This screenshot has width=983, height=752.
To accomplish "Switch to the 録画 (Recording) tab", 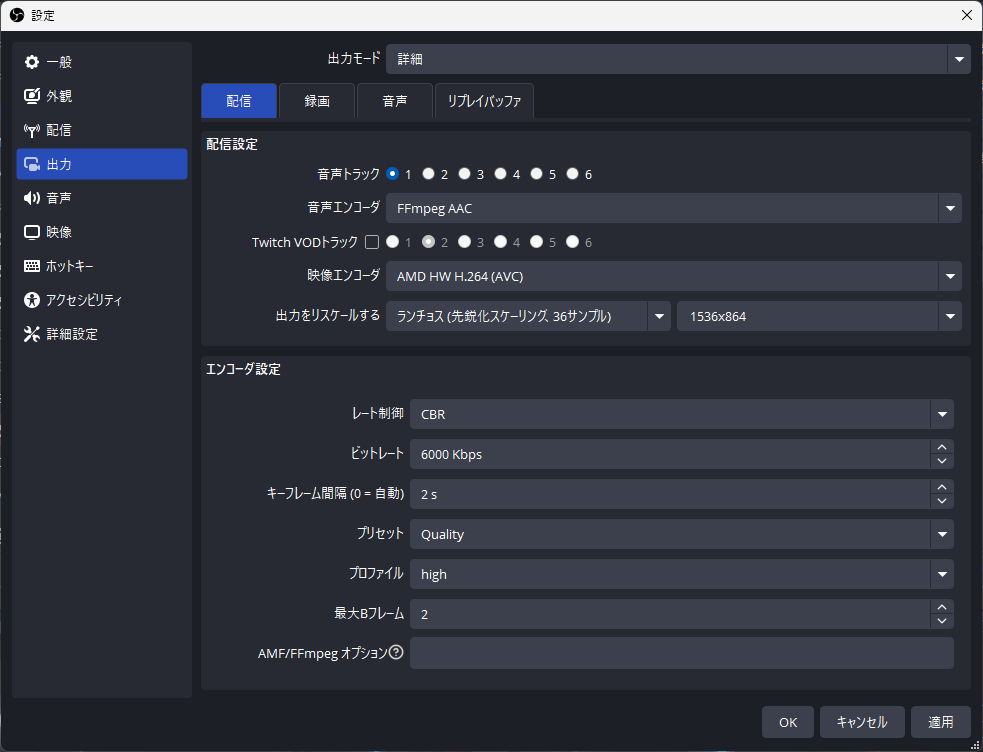I will tap(316, 101).
